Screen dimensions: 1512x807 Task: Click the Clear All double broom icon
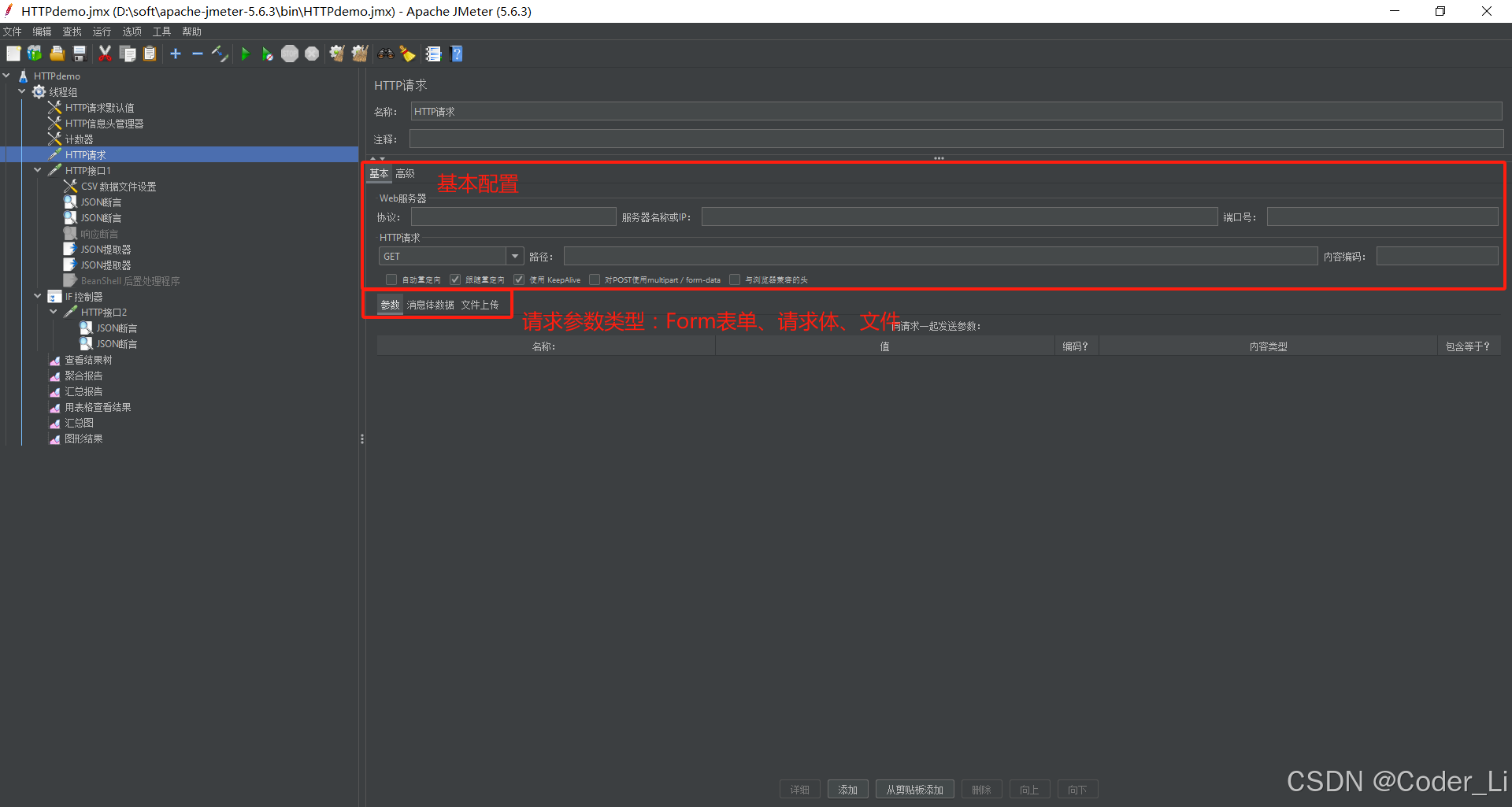(x=360, y=54)
